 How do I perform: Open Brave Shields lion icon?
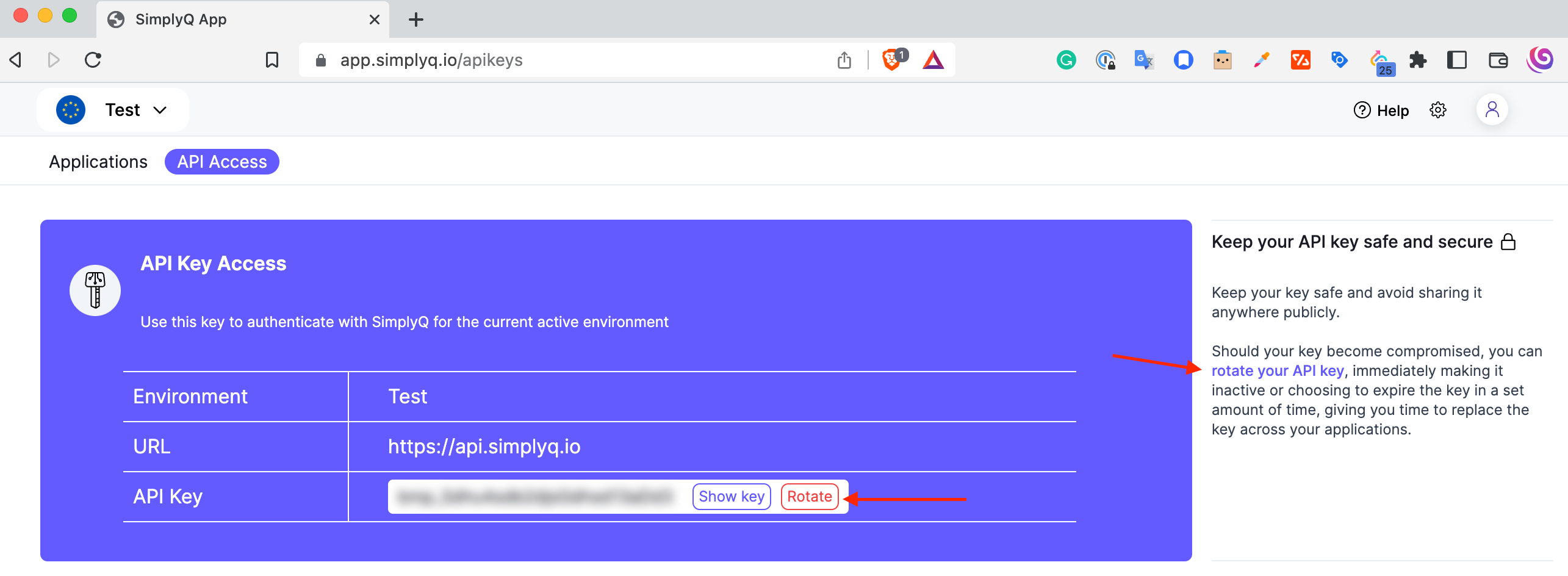click(893, 59)
